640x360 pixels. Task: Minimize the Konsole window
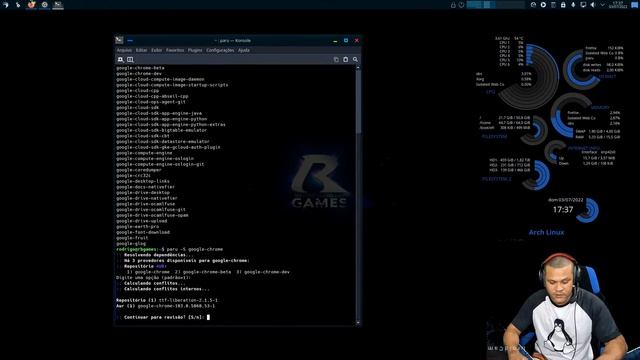[335, 40]
